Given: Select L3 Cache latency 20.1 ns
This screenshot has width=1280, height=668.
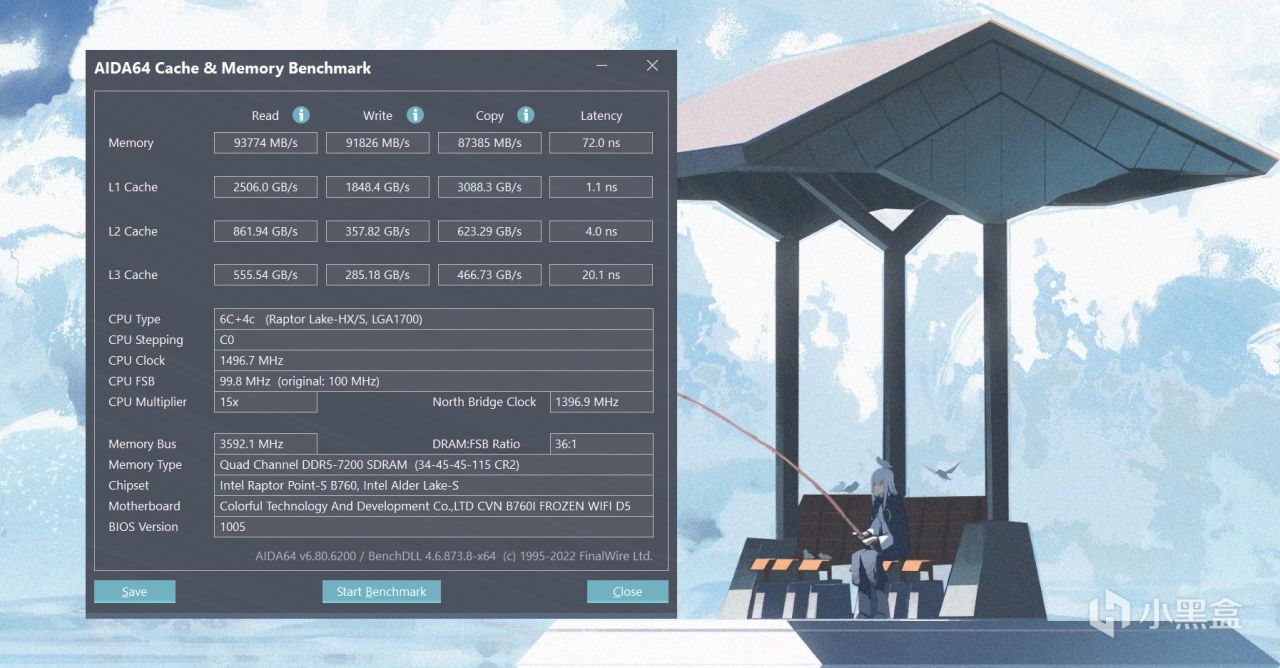Looking at the screenshot, I should click(x=601, y=275).
